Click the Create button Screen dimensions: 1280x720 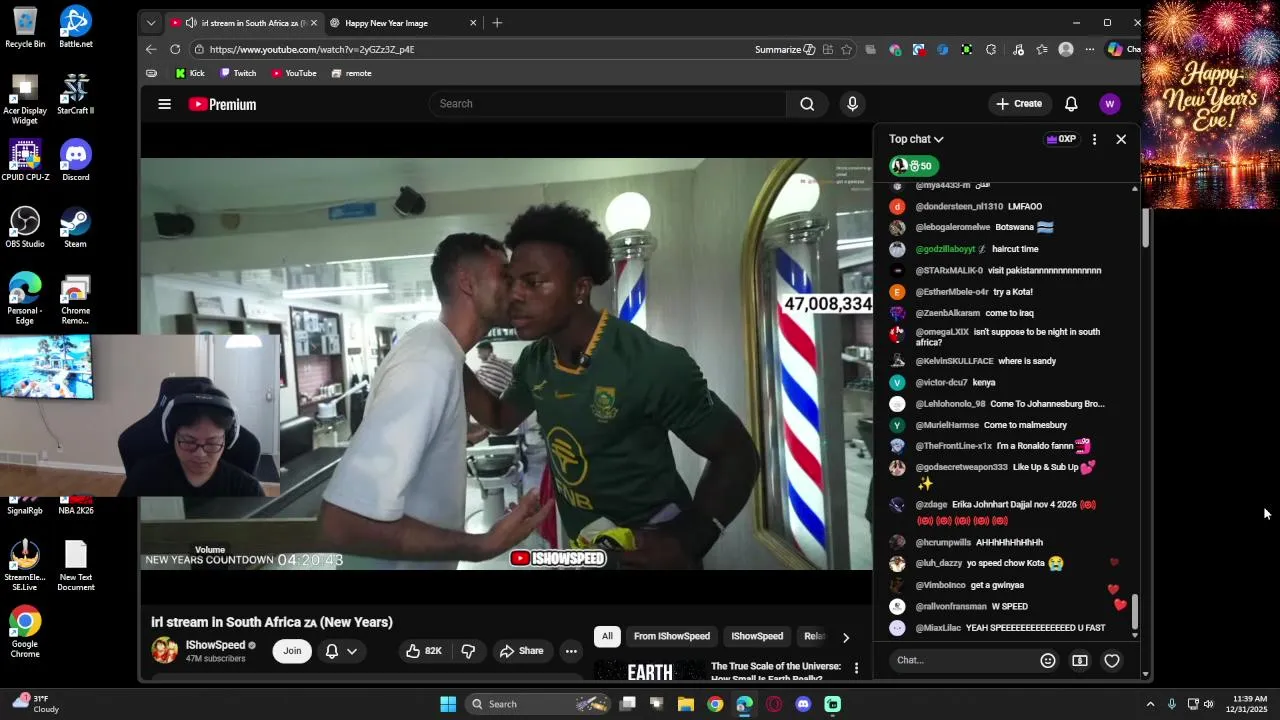1019,104
